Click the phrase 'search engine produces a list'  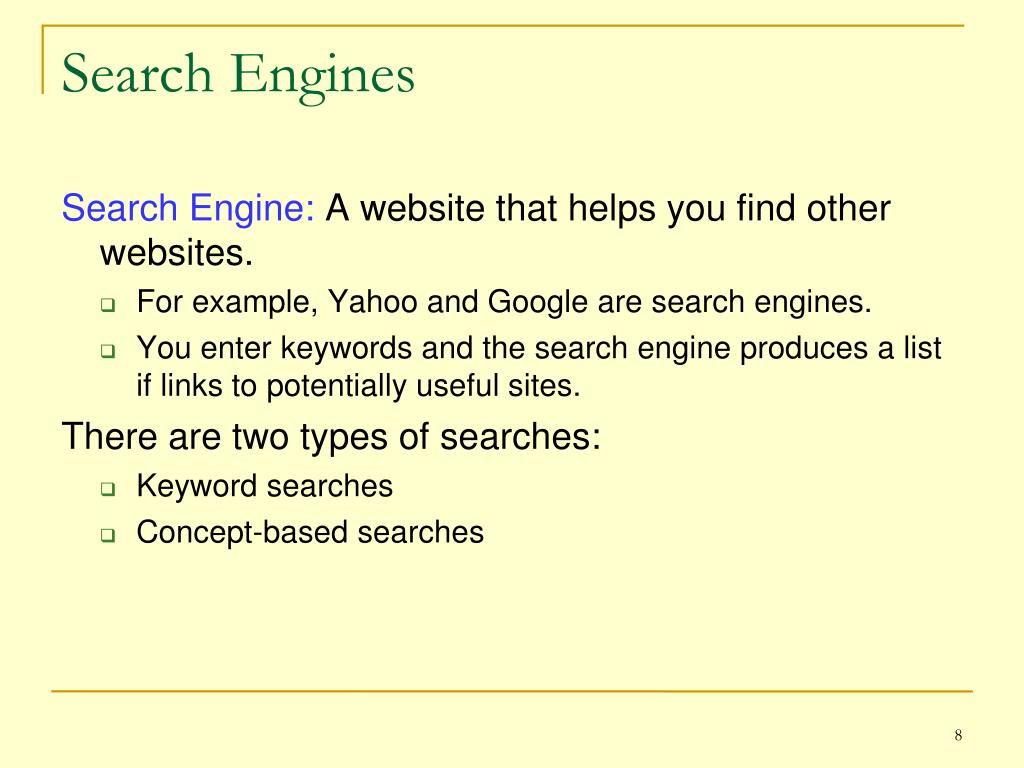coord(738,348)
